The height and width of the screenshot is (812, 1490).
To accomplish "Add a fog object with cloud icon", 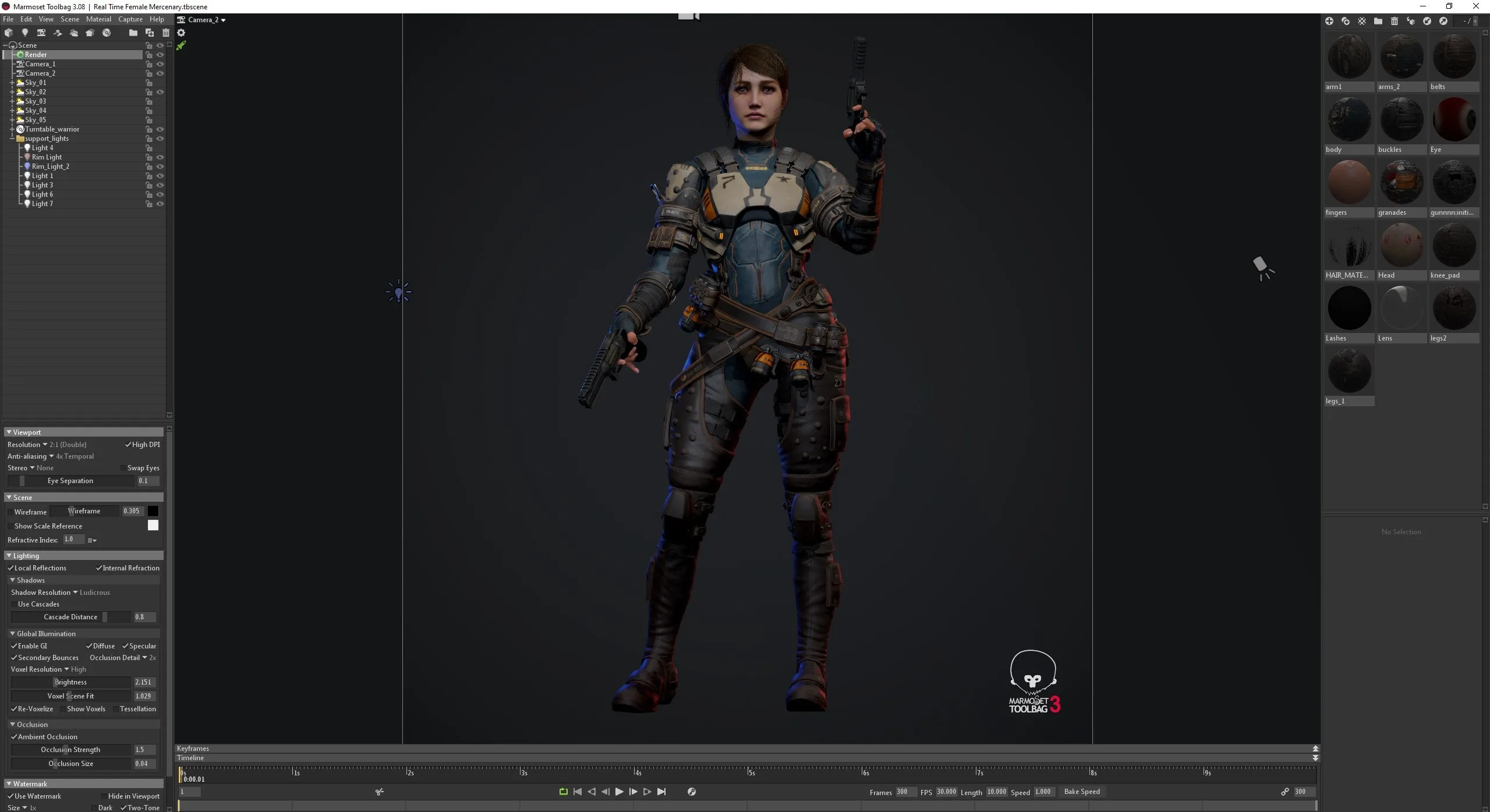I will pos(74,33).
